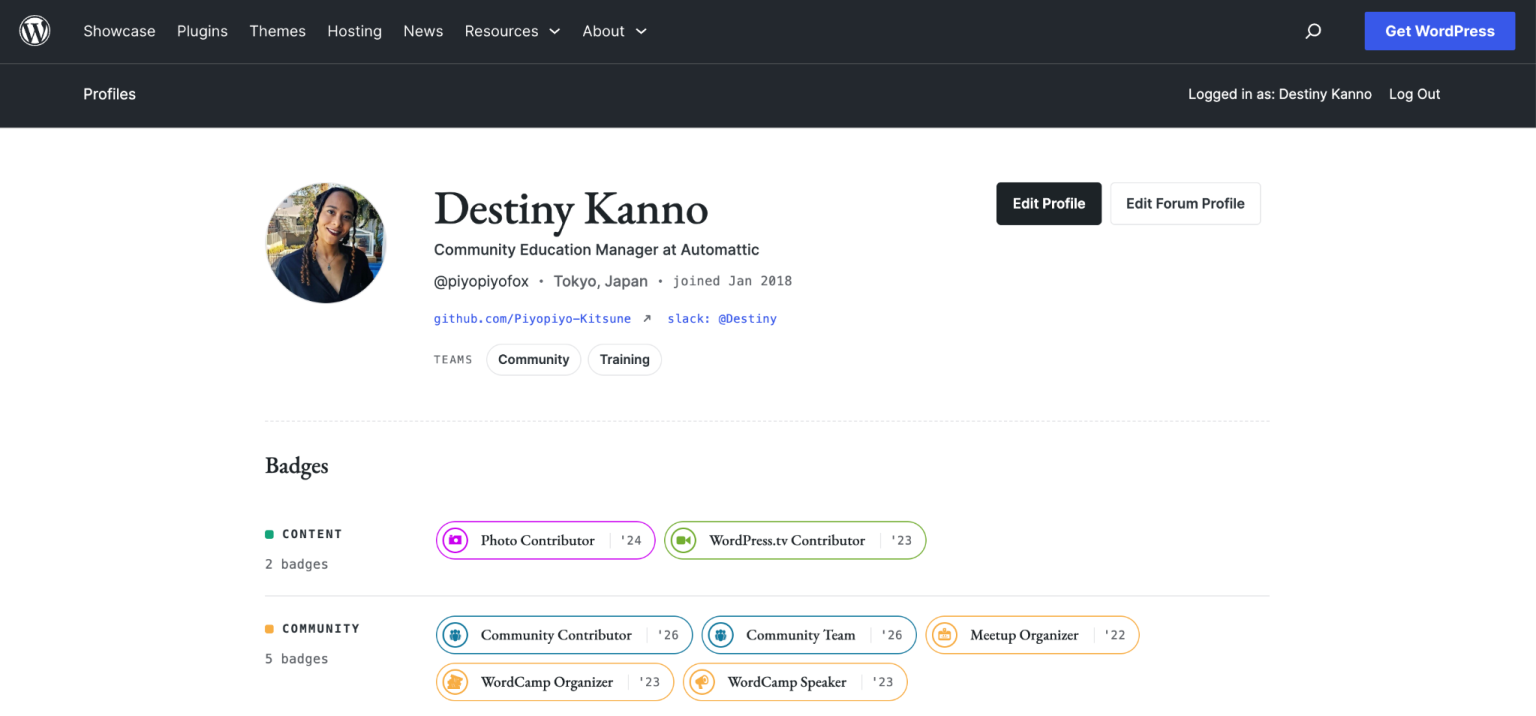Open the Showcase menu item
The image size is (1536, 716).
(x=119, y=31)
